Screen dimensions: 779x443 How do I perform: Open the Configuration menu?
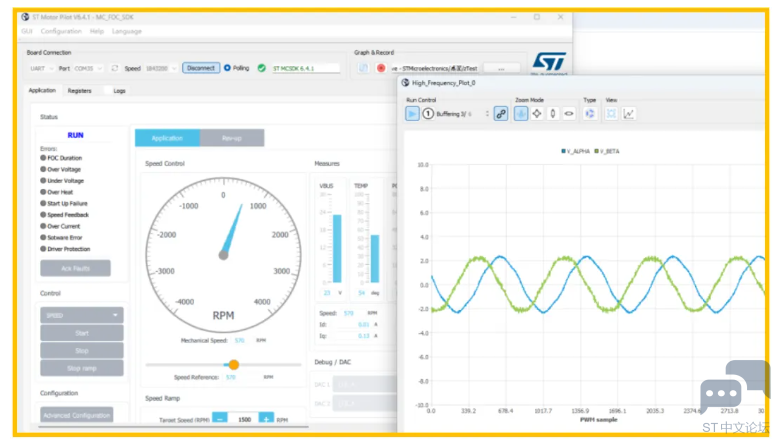[x=61, y=31]
